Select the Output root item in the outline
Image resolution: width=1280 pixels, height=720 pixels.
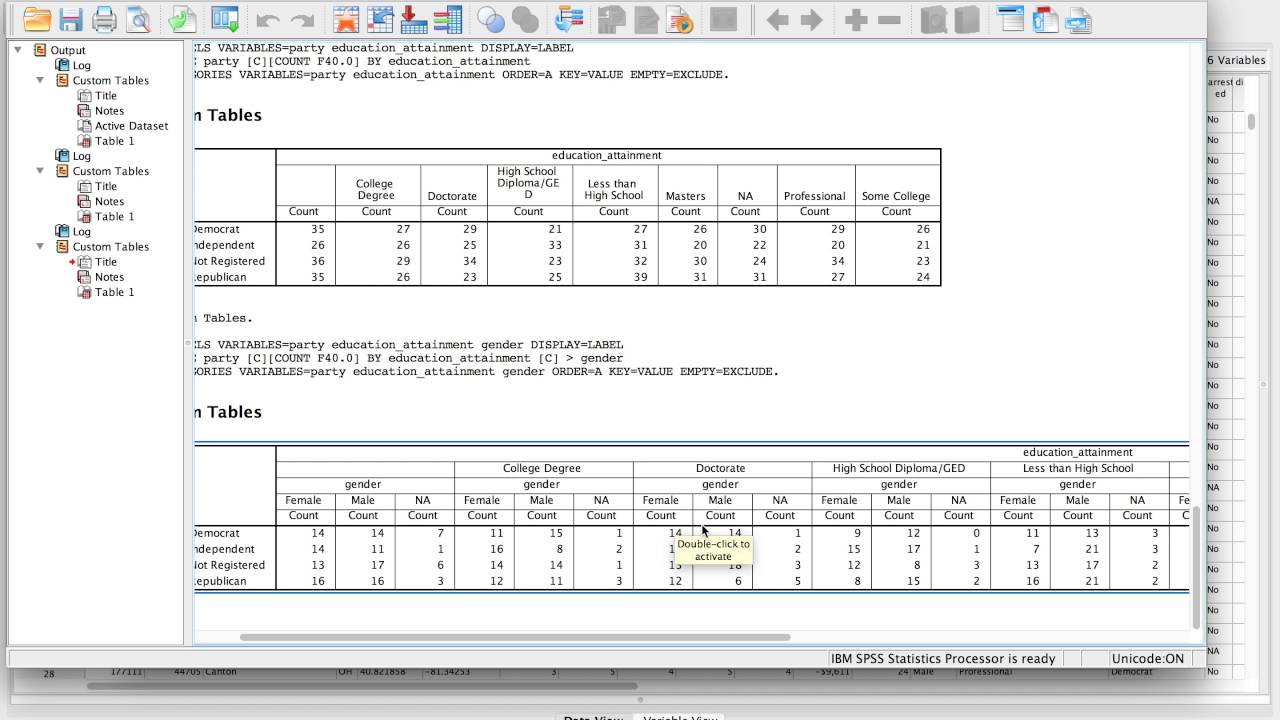click(68, 50)
